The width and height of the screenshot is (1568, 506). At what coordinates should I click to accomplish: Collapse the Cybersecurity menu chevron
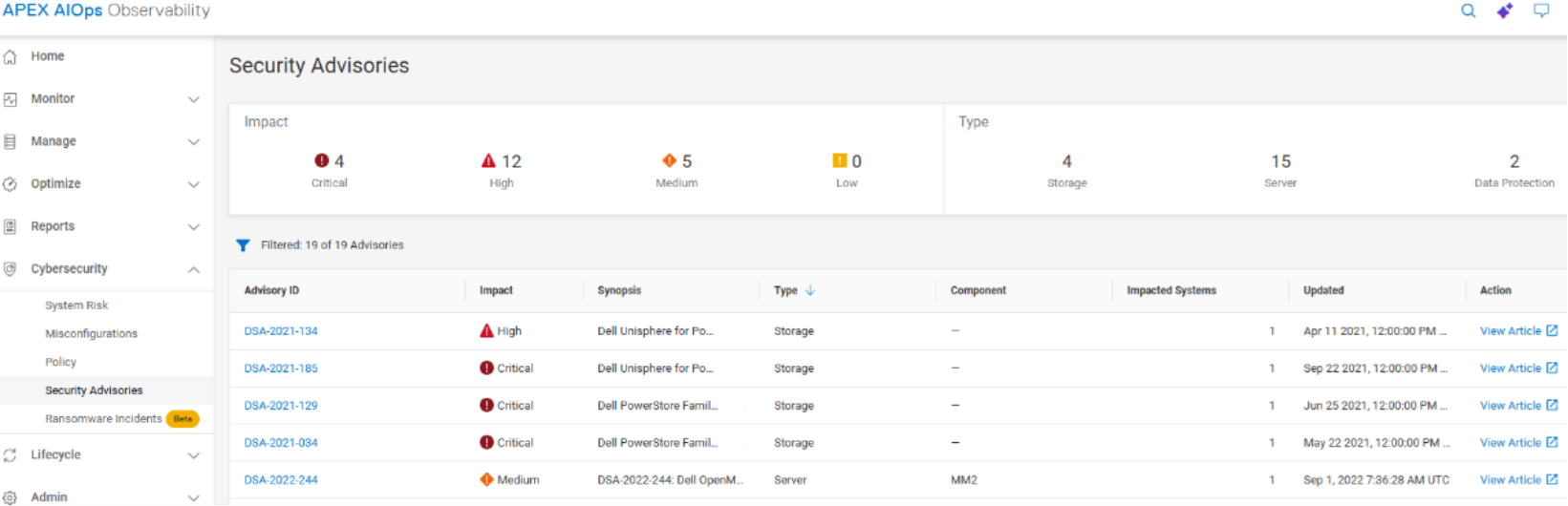tap(194, 269)
